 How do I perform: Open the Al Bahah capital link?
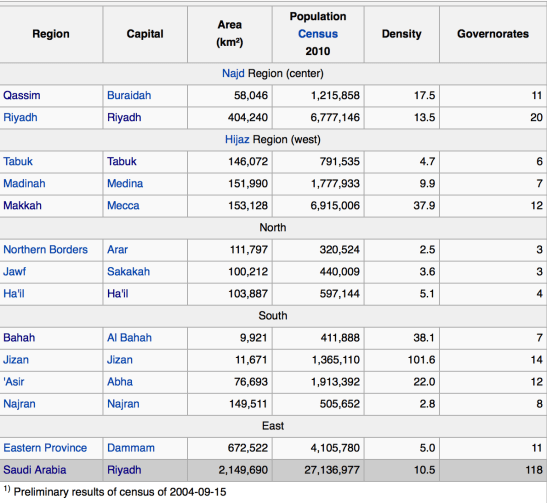[129, 338]
